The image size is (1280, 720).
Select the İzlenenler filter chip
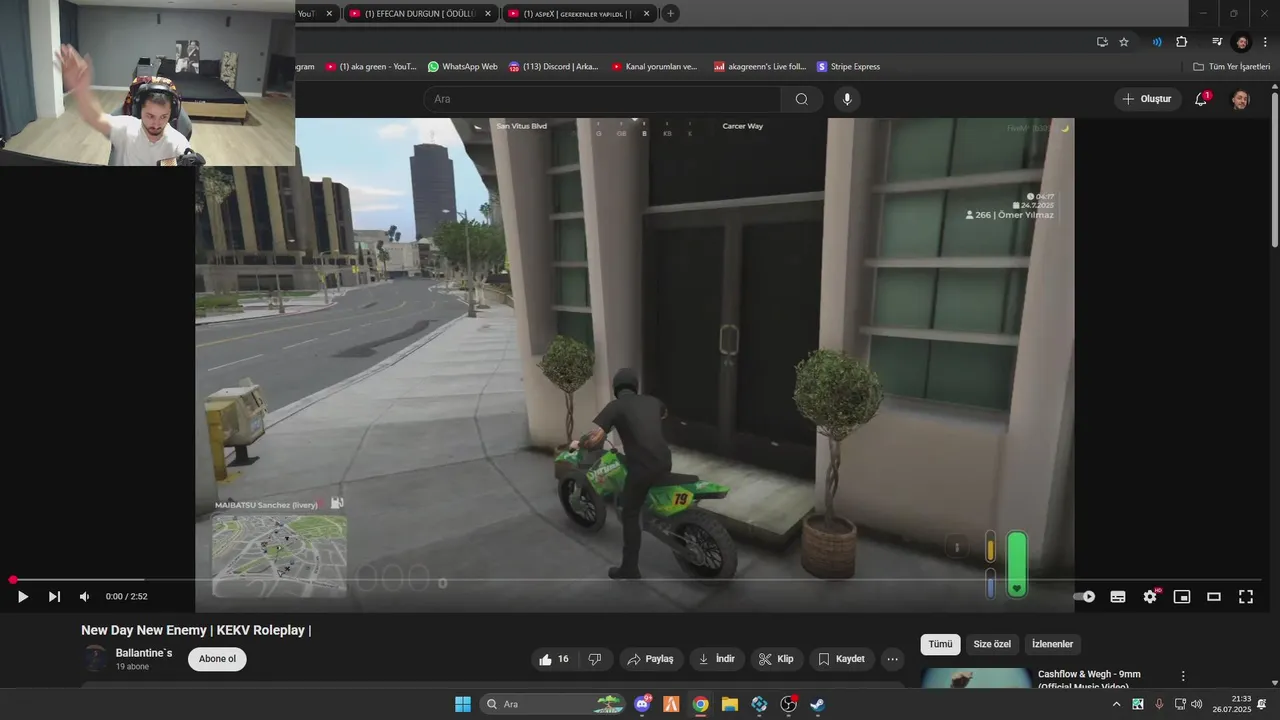pos(1052,645)
